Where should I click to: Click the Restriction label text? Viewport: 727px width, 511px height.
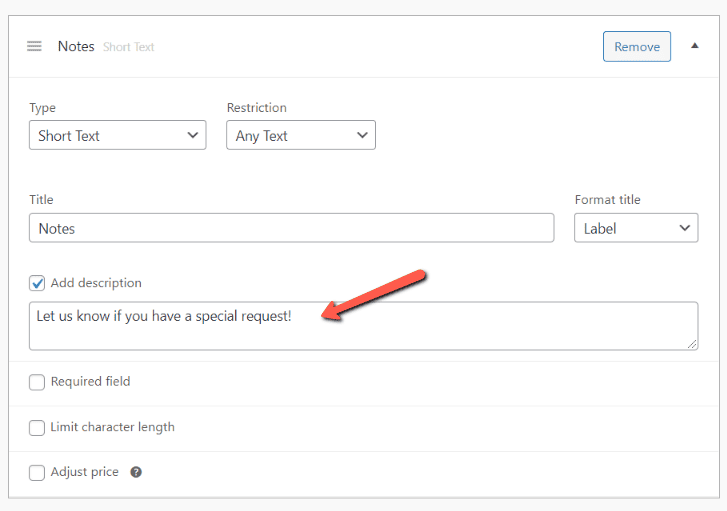tap(256, 108)
